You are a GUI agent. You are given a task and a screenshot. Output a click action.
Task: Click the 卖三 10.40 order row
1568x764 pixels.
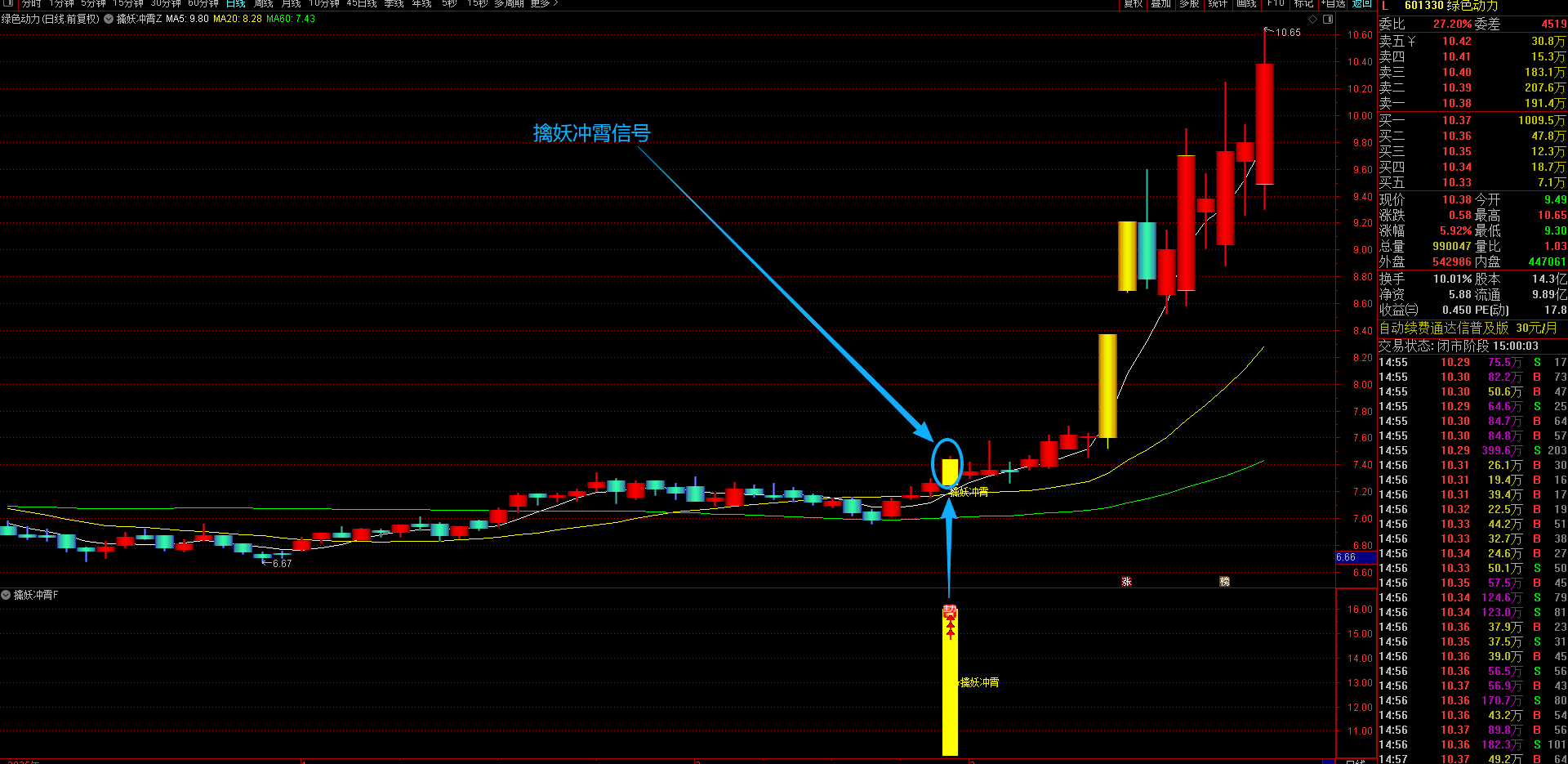pyautogui.click(x=1472, y=72)
